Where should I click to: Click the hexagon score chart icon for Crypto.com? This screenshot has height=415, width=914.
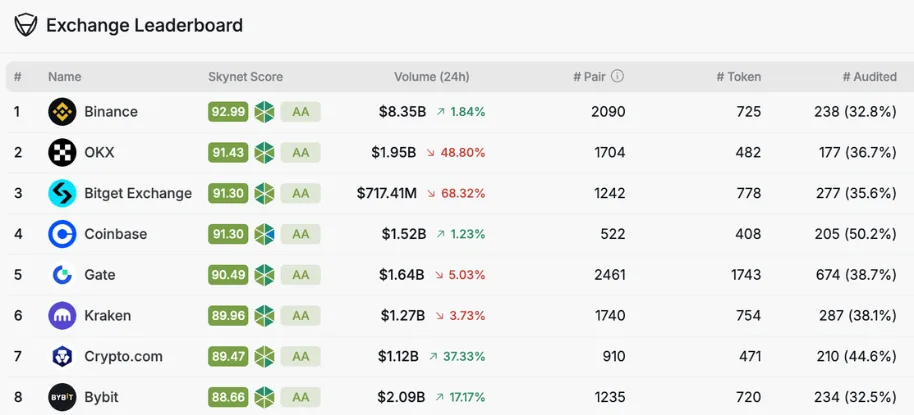pos(264,357)
